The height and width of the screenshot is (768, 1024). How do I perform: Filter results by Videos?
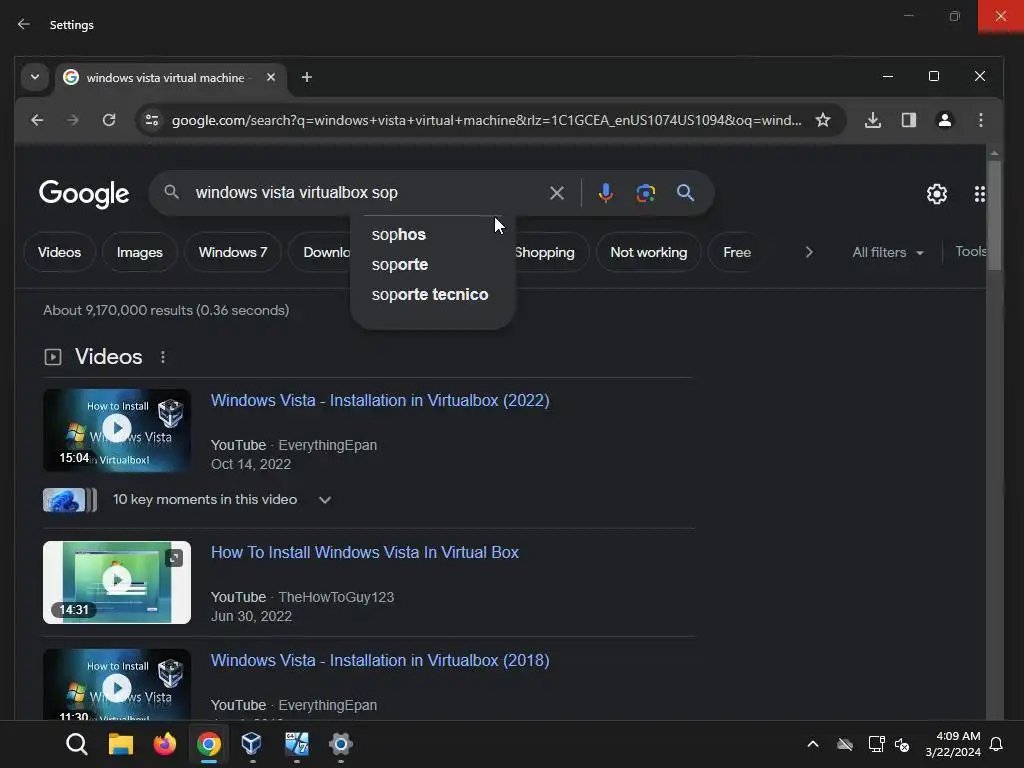[59, 252]
